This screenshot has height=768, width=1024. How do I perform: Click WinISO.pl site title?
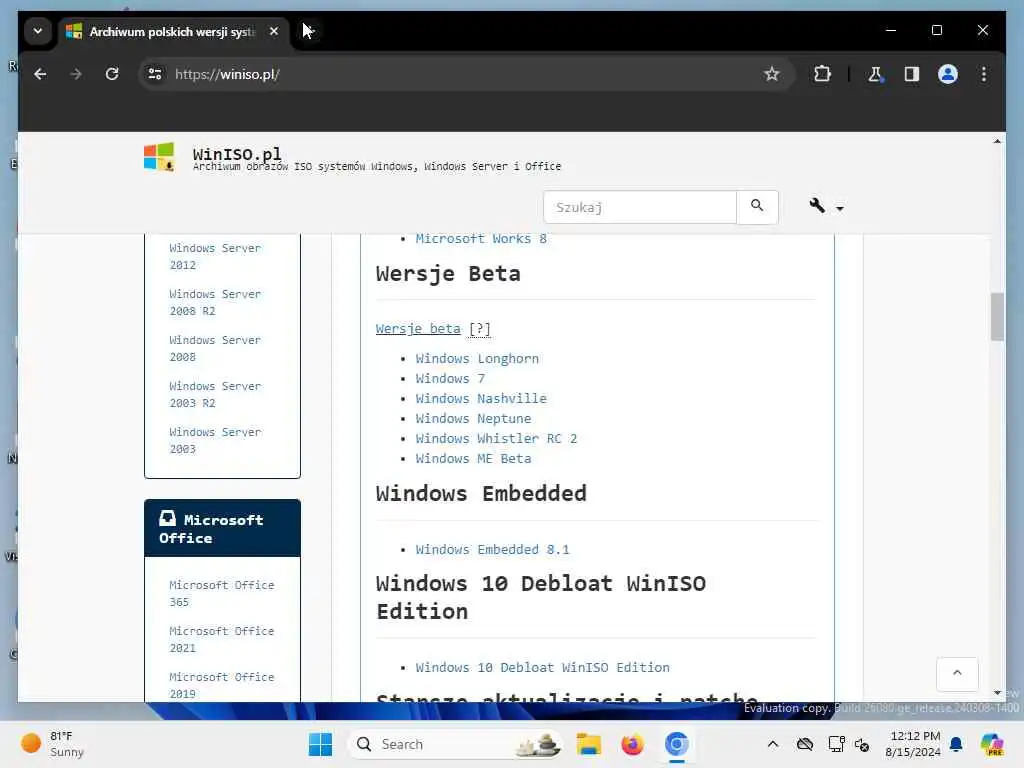pos(237,154)
